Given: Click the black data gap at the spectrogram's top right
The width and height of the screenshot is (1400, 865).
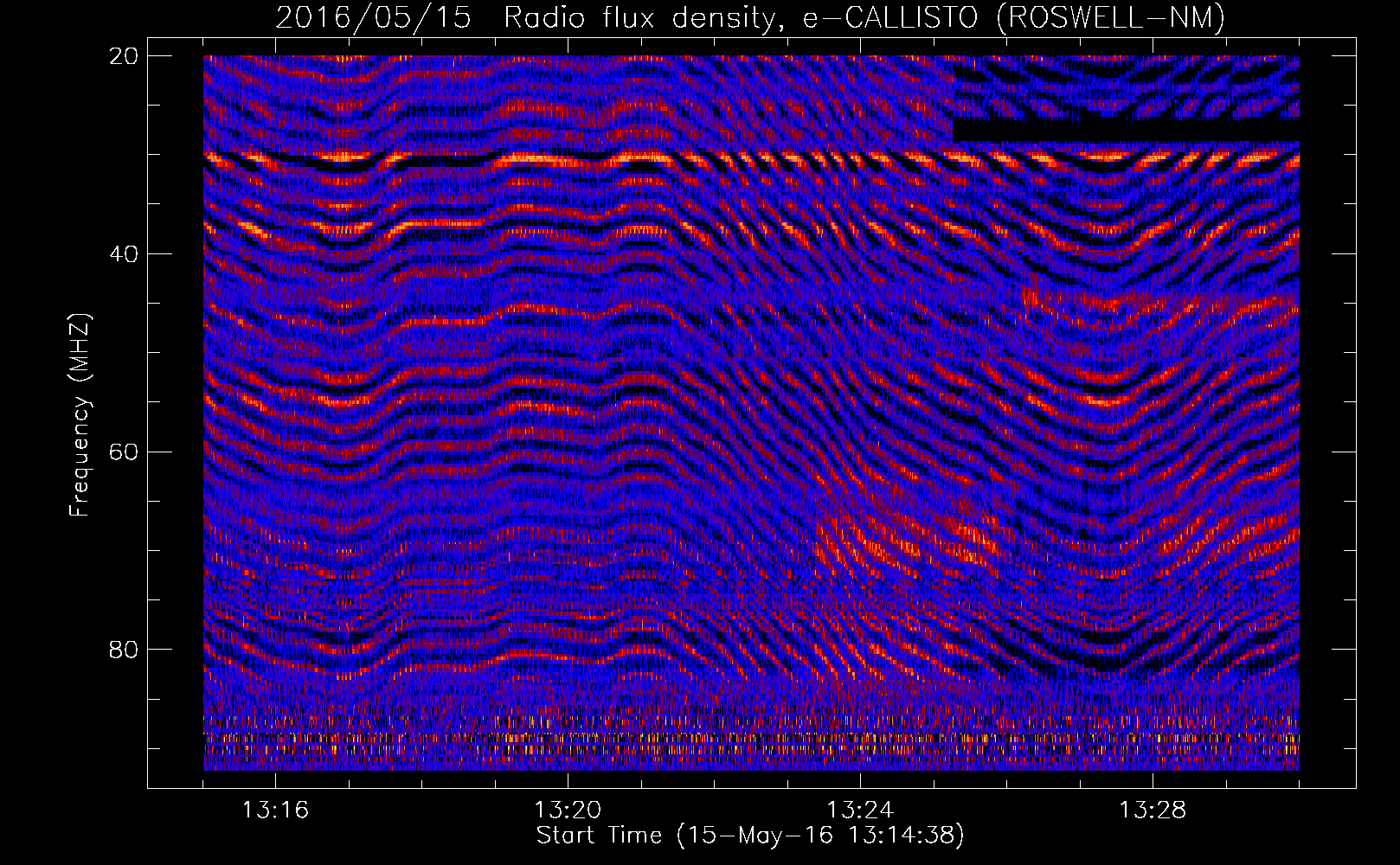Looking at the screenshot, I should 1126,130.
